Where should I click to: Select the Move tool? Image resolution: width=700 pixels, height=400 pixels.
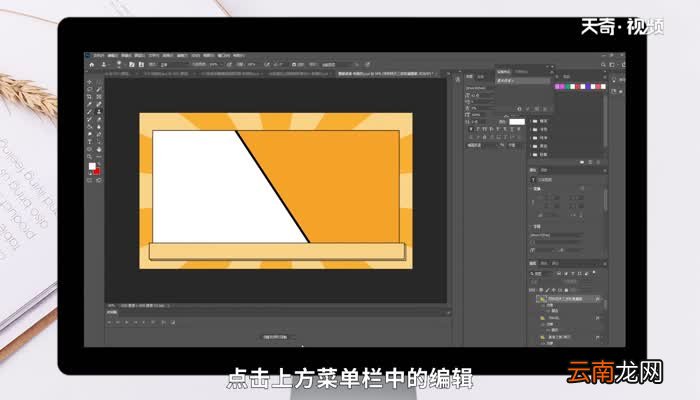tap(90, 82)
